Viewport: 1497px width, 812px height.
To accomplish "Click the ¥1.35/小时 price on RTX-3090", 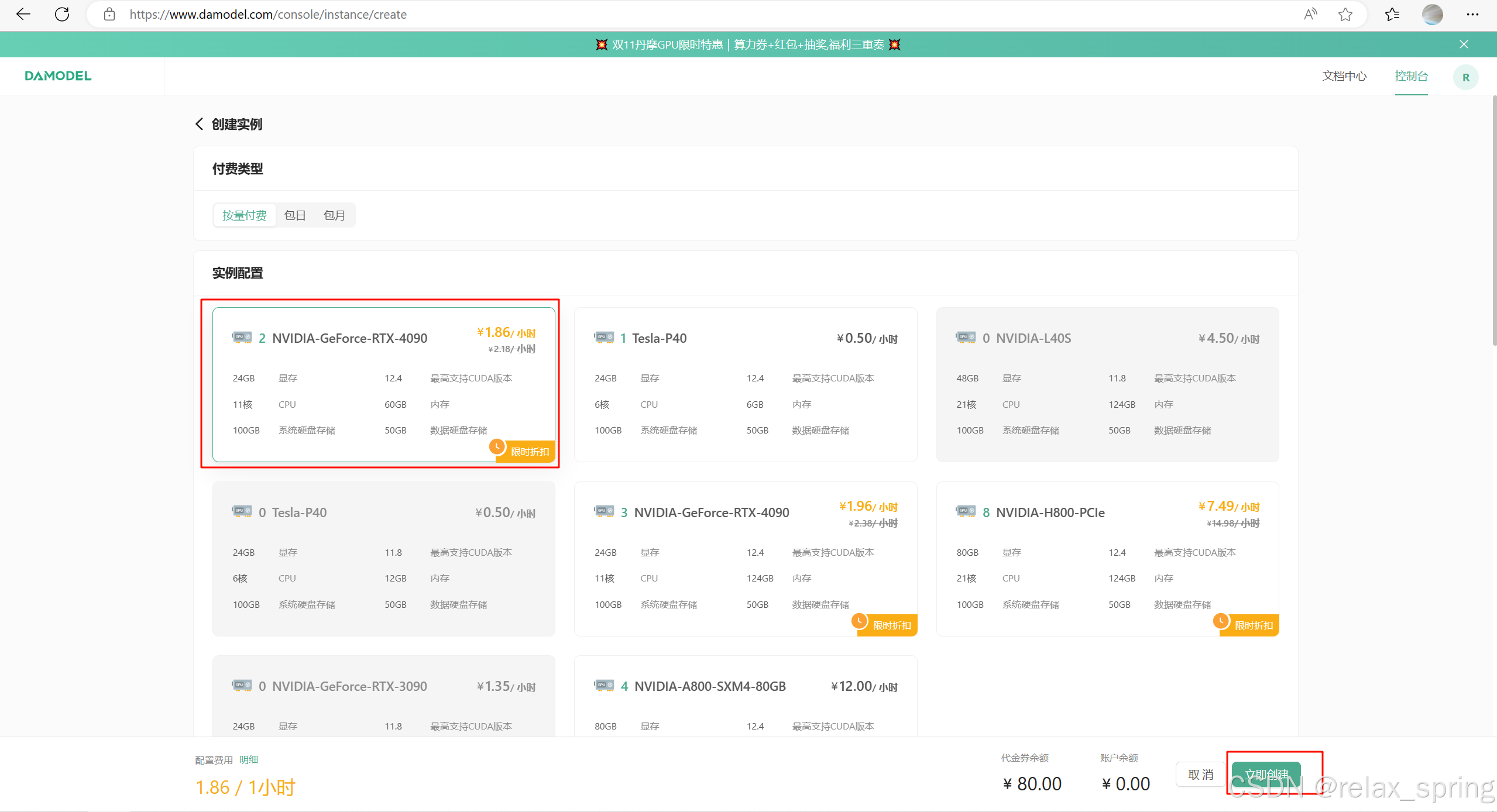I will [506, 686].
